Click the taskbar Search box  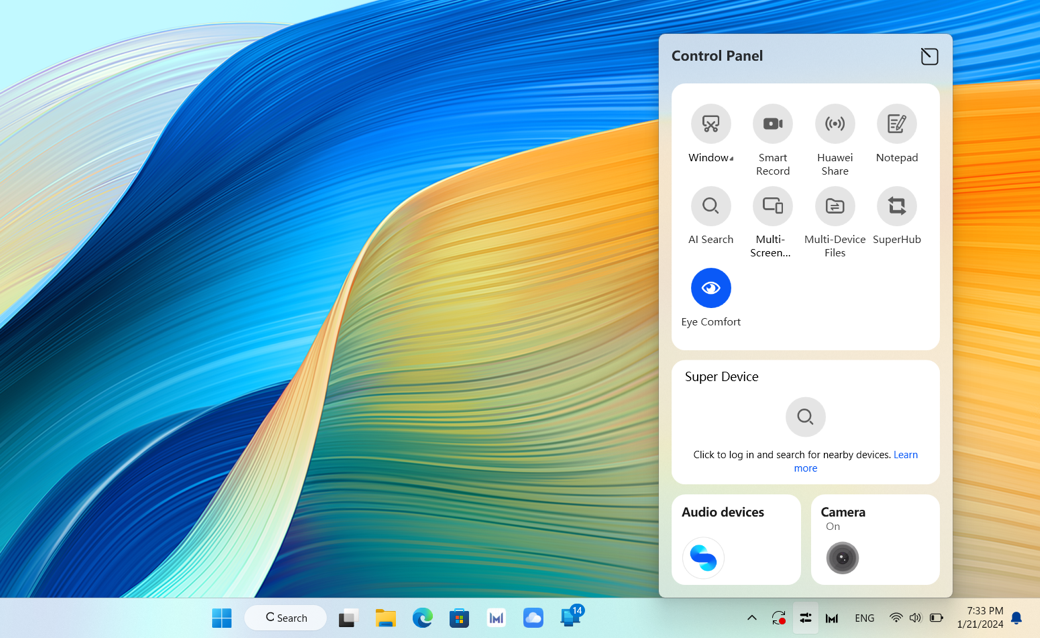point(285,618)
